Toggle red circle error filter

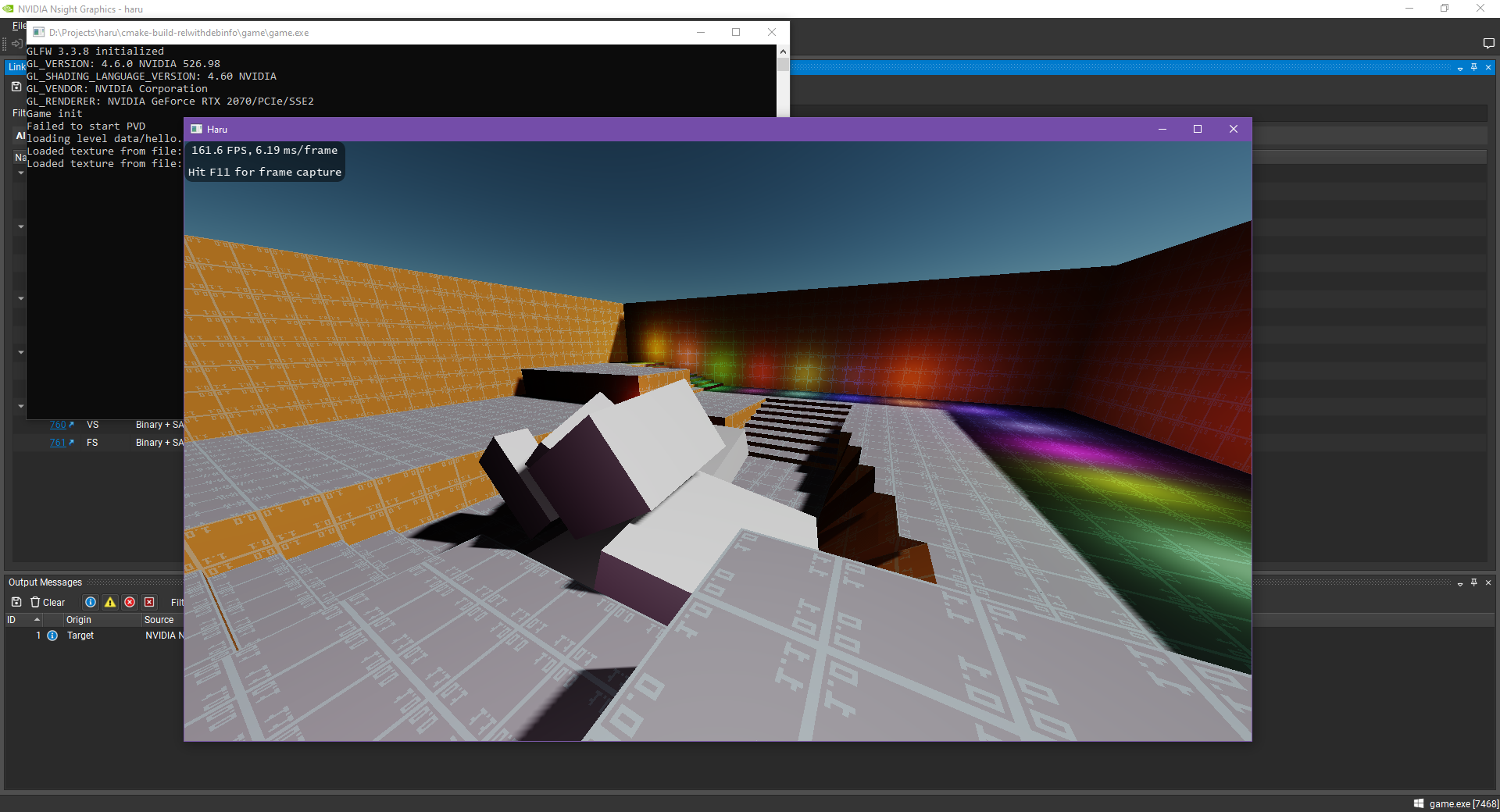coord(130,602)
